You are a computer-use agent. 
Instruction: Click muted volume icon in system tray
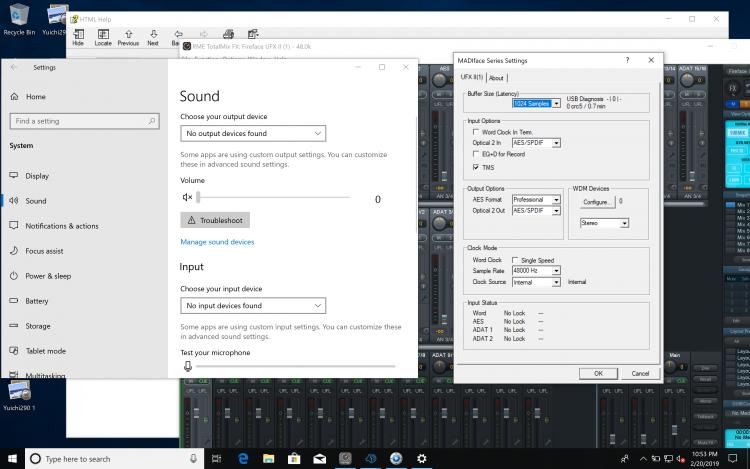681,459
